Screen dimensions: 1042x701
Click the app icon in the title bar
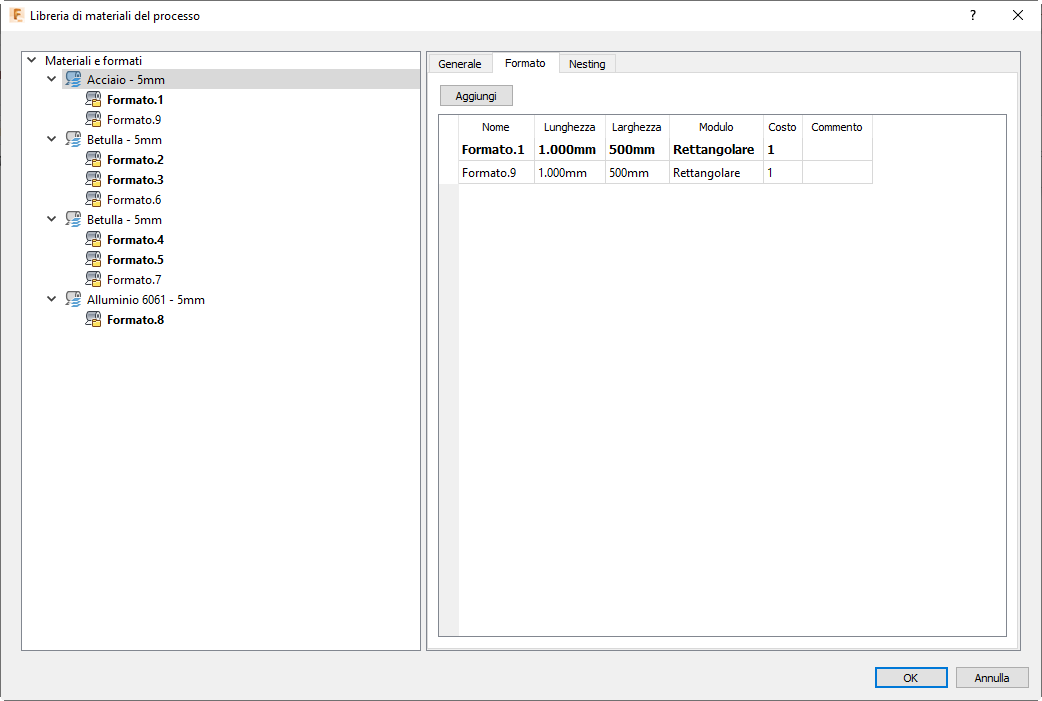coord(16,15)
